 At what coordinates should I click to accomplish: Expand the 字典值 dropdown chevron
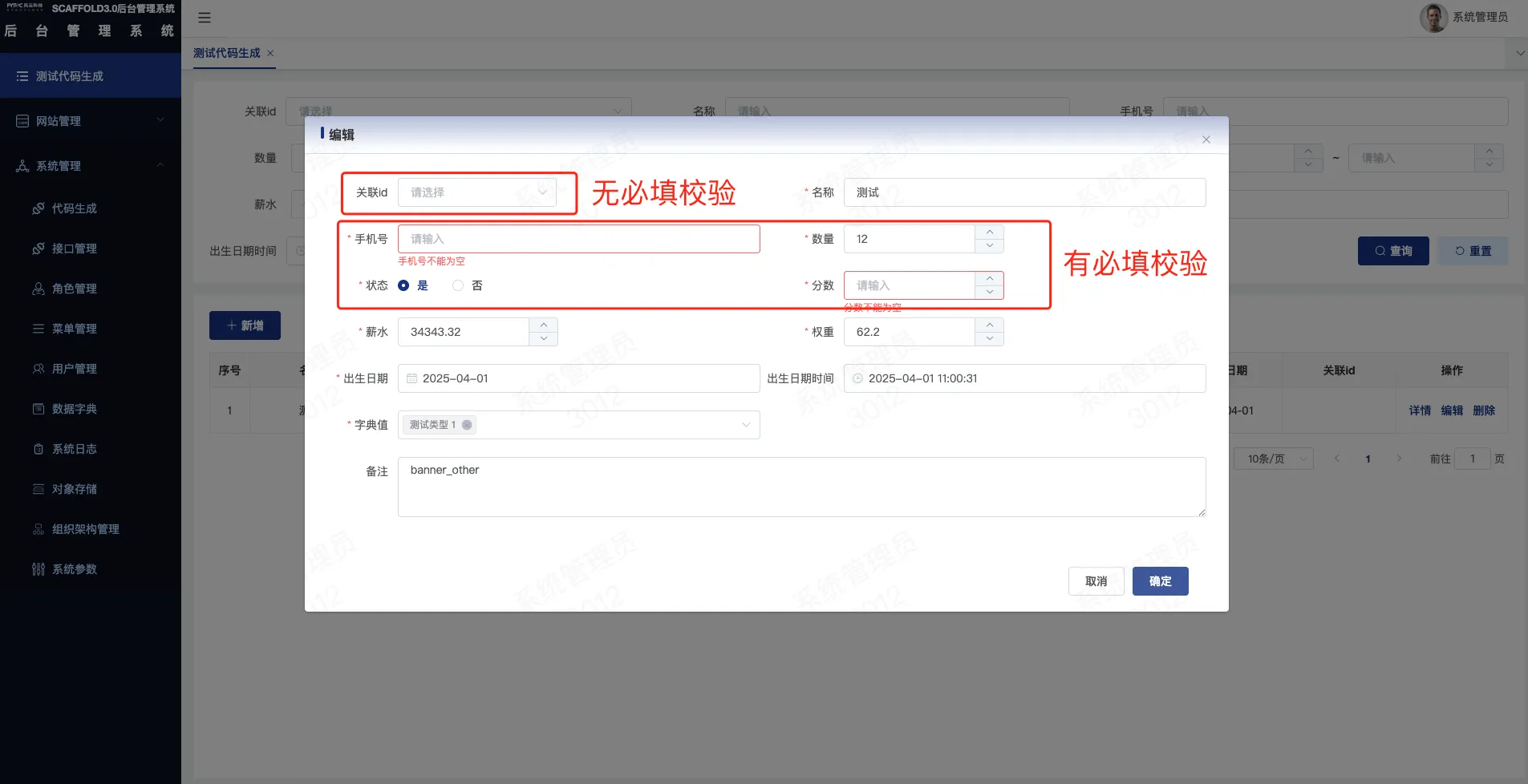746,425
